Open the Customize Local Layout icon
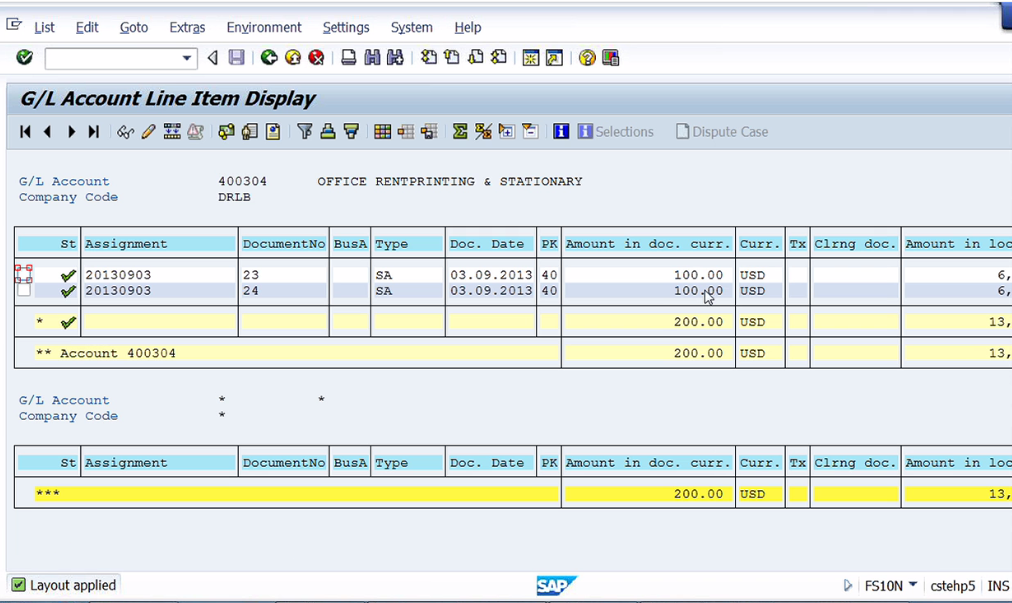 click(x=611, y=57)
